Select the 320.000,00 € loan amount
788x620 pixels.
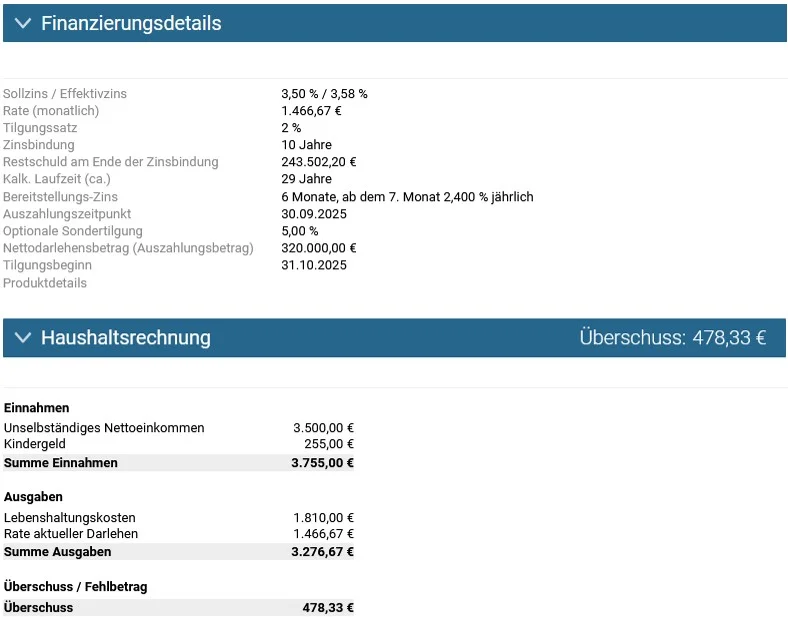coord(319,248)
